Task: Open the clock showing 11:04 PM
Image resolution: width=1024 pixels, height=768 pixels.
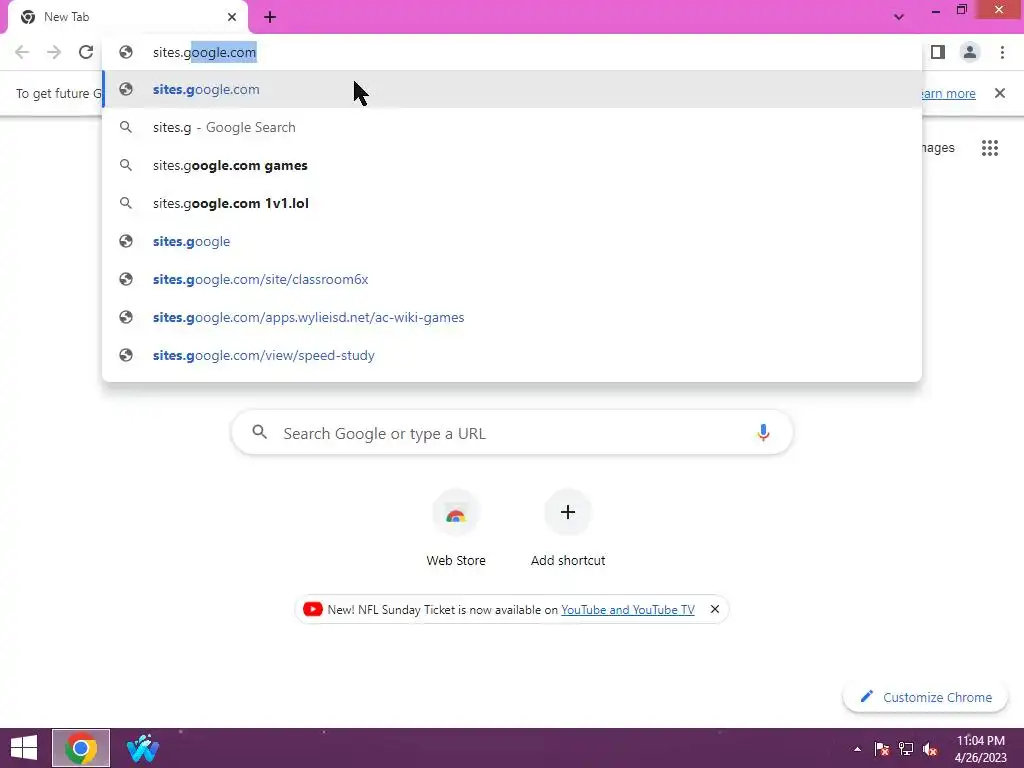Action: 980,748
